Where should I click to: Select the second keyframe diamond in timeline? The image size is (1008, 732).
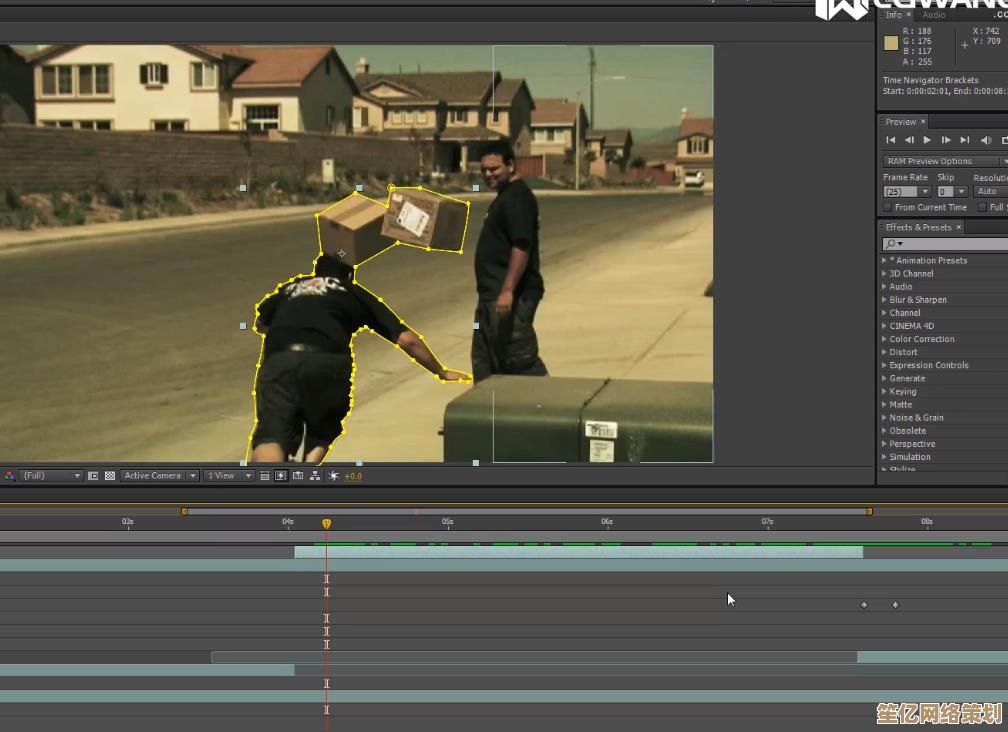coord(896,605)
